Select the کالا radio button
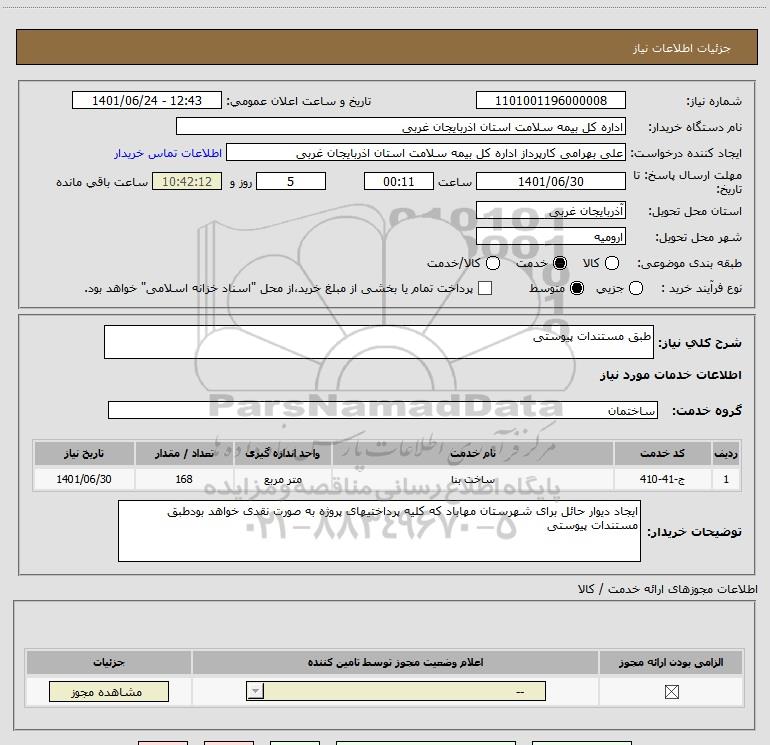Screen dimensions: 770x745 [x=611, y=263]
